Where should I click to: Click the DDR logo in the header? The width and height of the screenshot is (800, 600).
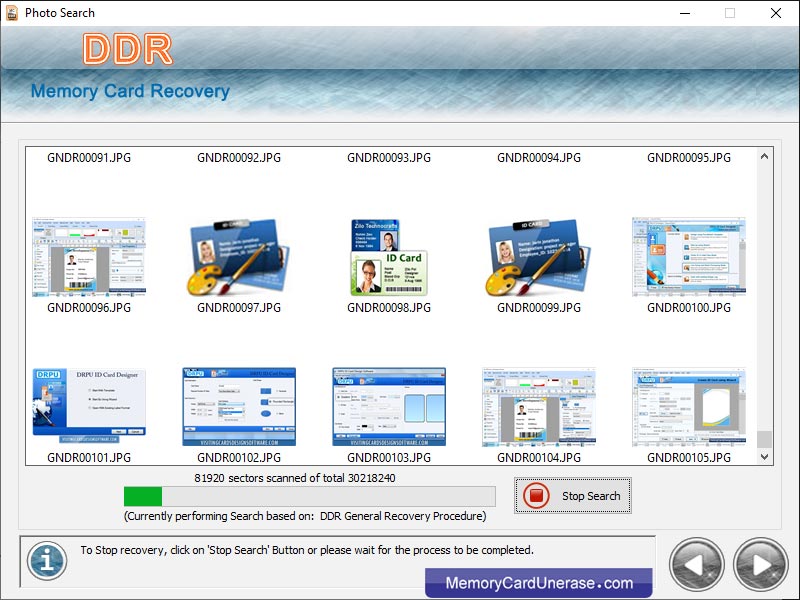coord(127,48)
